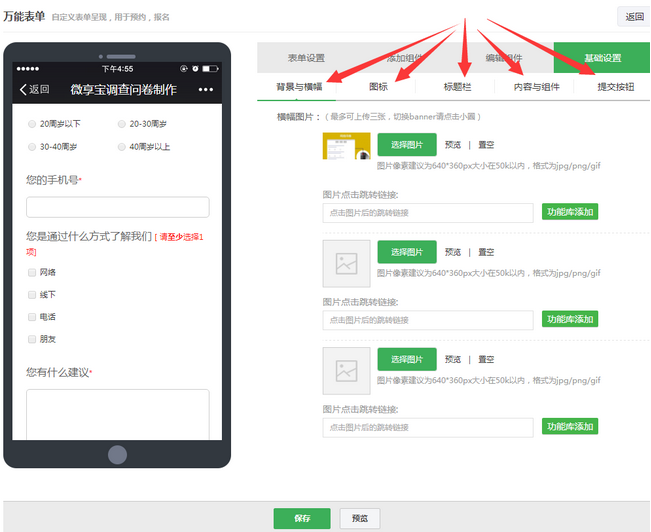The height and width of the screenshot is (532, 651).
Task: Toggle the 电话 checkbox
Action: 32,317
